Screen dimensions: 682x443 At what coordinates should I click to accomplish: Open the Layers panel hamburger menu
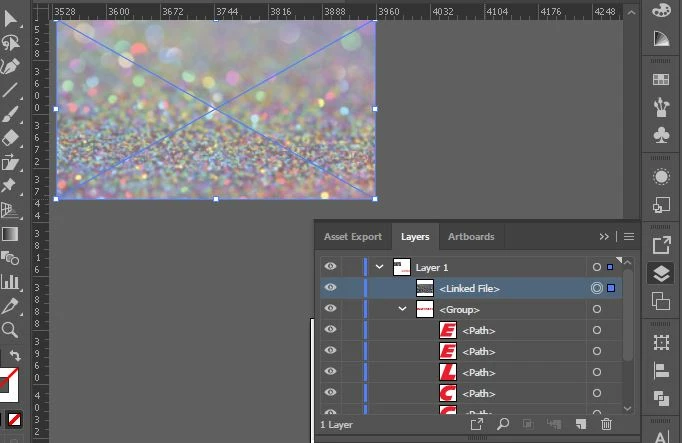(629, 236)
